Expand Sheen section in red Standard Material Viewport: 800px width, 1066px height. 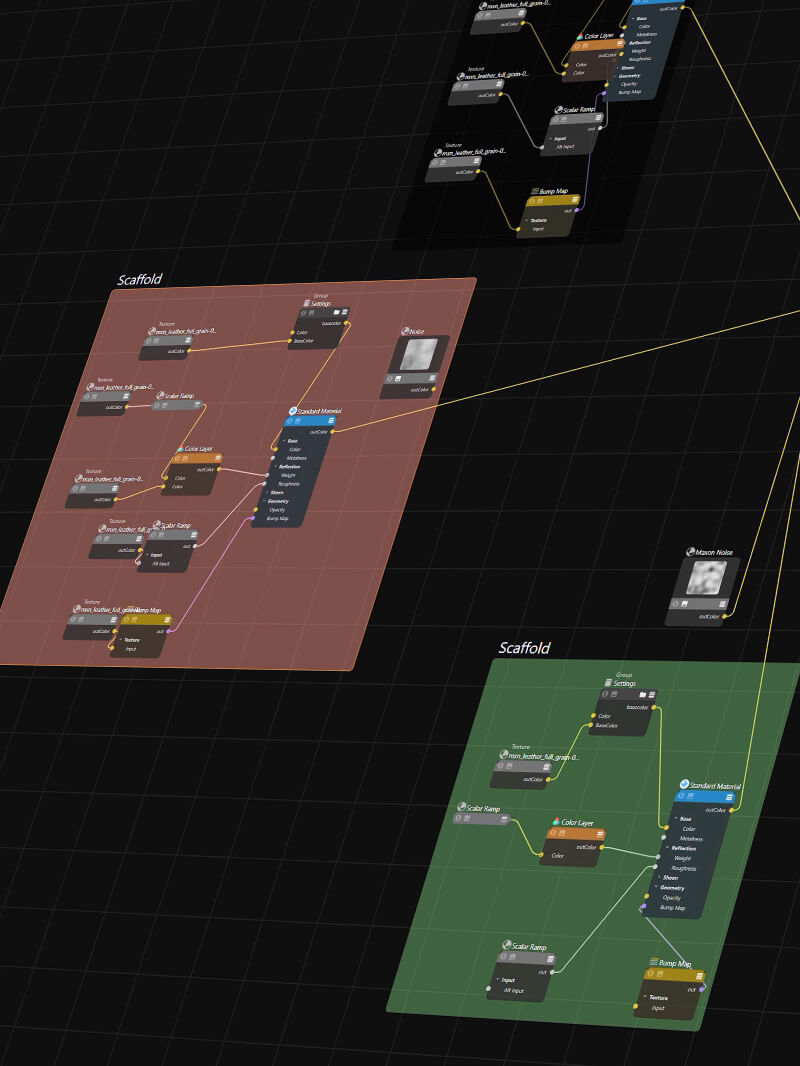pos(266,492)
